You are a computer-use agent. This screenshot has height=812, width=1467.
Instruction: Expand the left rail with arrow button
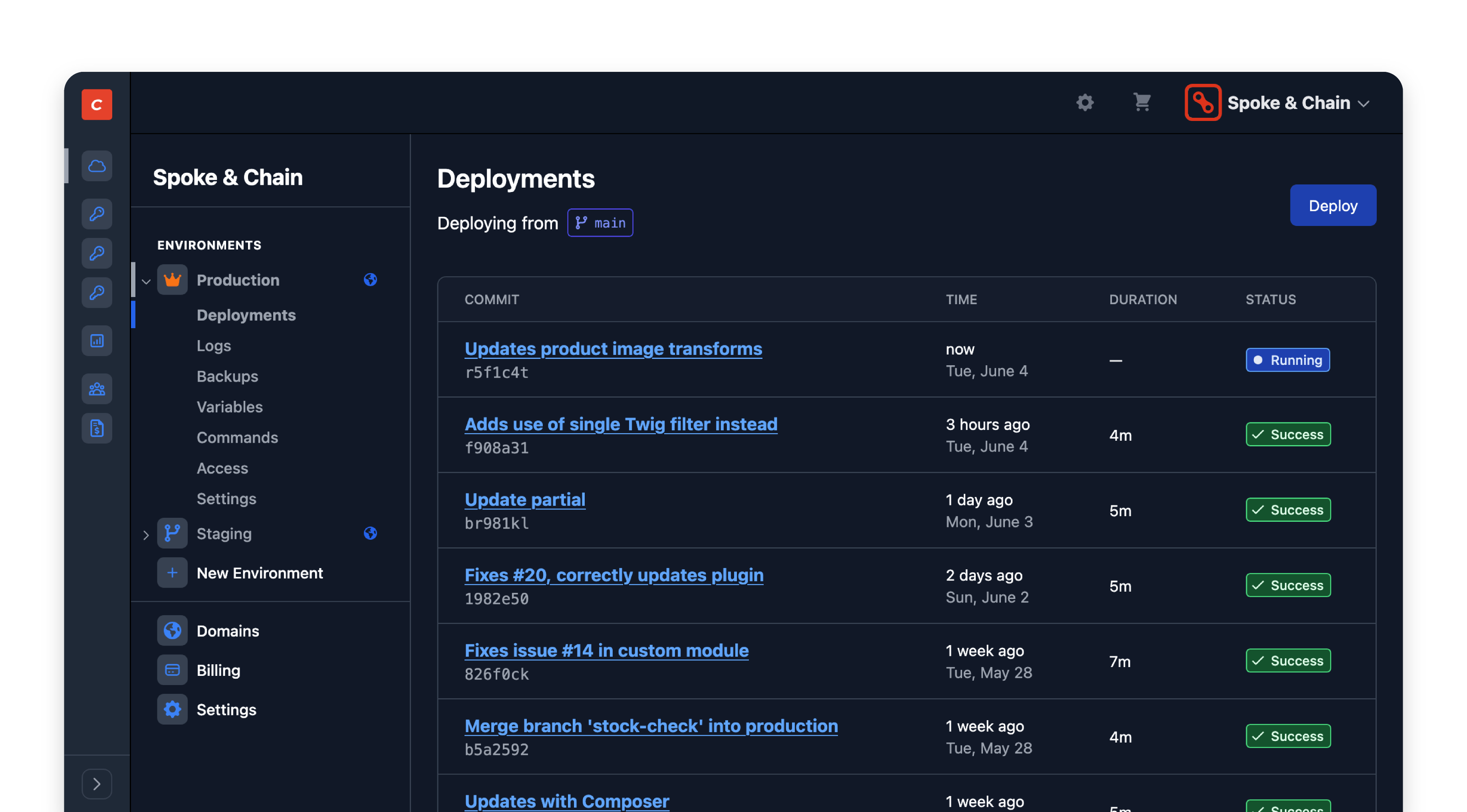click(x=97, y=784)
